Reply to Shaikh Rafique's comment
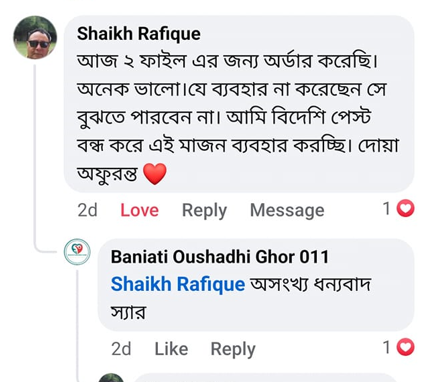The height and width of the screenshot is (382, 426). coord(204,211)
